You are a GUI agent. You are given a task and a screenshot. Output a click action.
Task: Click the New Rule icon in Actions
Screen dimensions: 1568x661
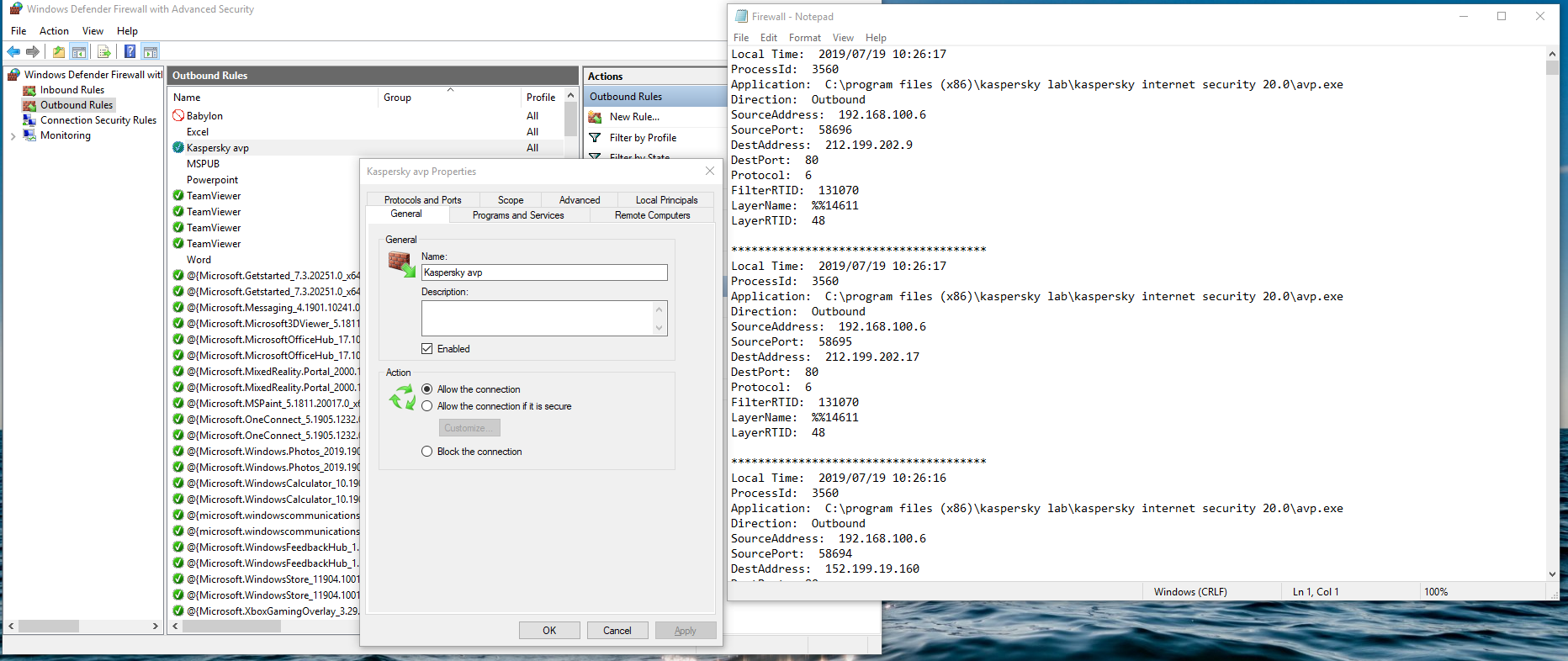click(x=596, y=117)
